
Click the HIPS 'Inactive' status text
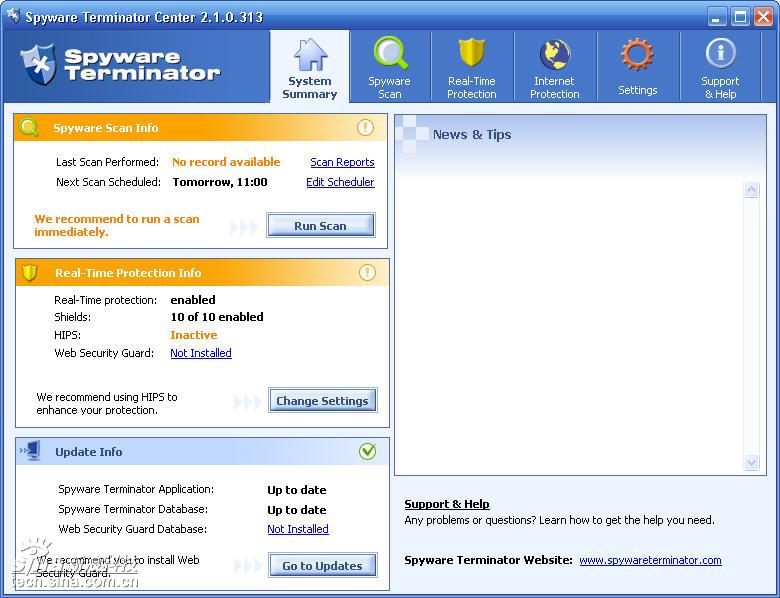click(194, 335)
